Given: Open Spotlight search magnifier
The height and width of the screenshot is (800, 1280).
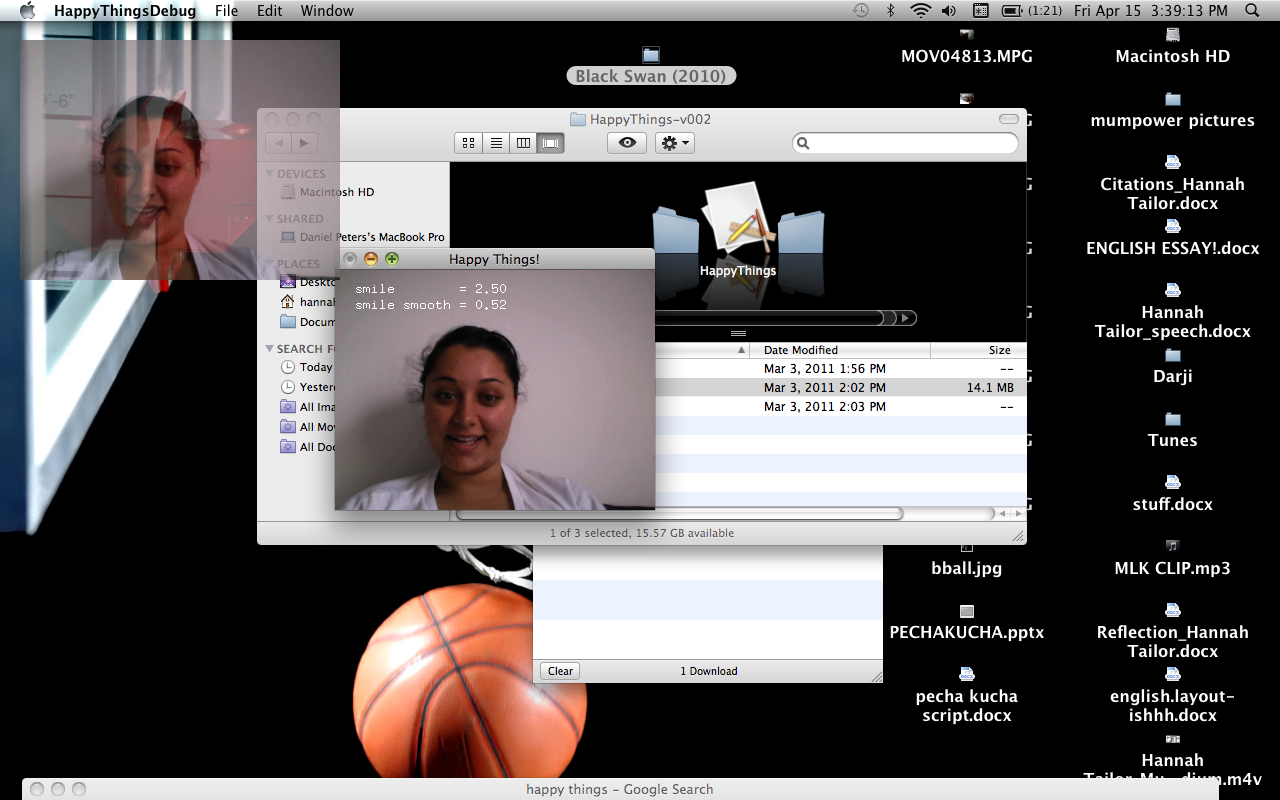Looking at the screenshot, I should coord(1252,11).
